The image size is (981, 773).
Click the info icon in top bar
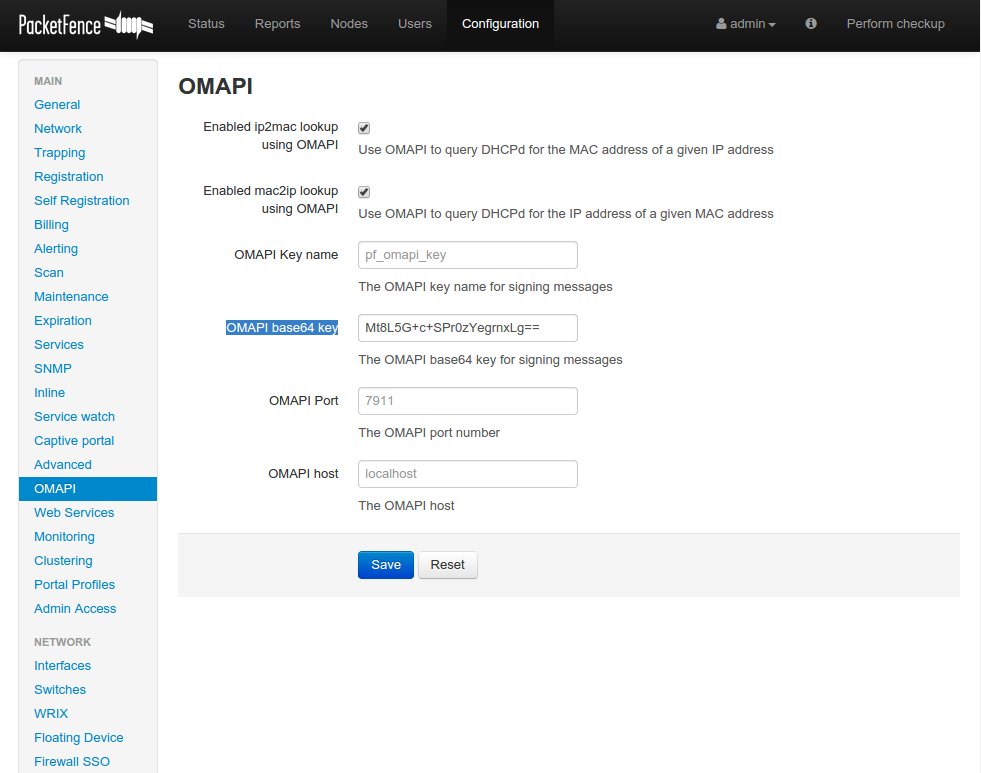pyautogui.click(x=811, y=24)
